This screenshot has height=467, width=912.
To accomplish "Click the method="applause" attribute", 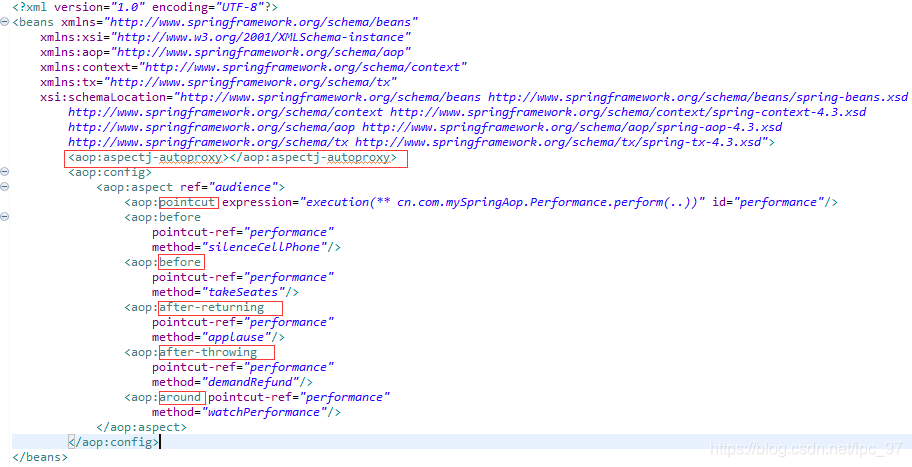I will click(x=212, y=337).
